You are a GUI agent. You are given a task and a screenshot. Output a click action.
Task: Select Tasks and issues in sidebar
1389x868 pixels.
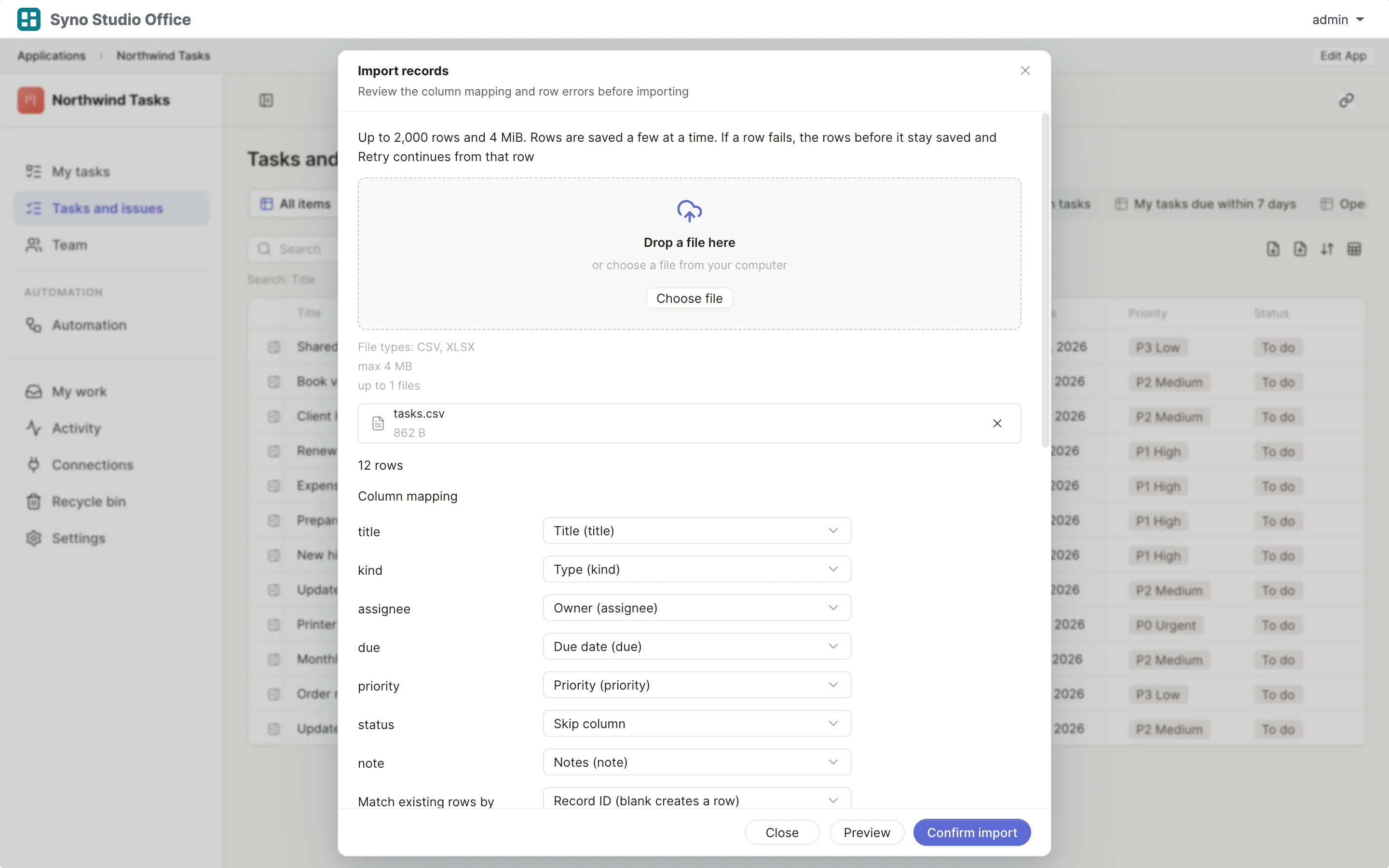point(111,208)
